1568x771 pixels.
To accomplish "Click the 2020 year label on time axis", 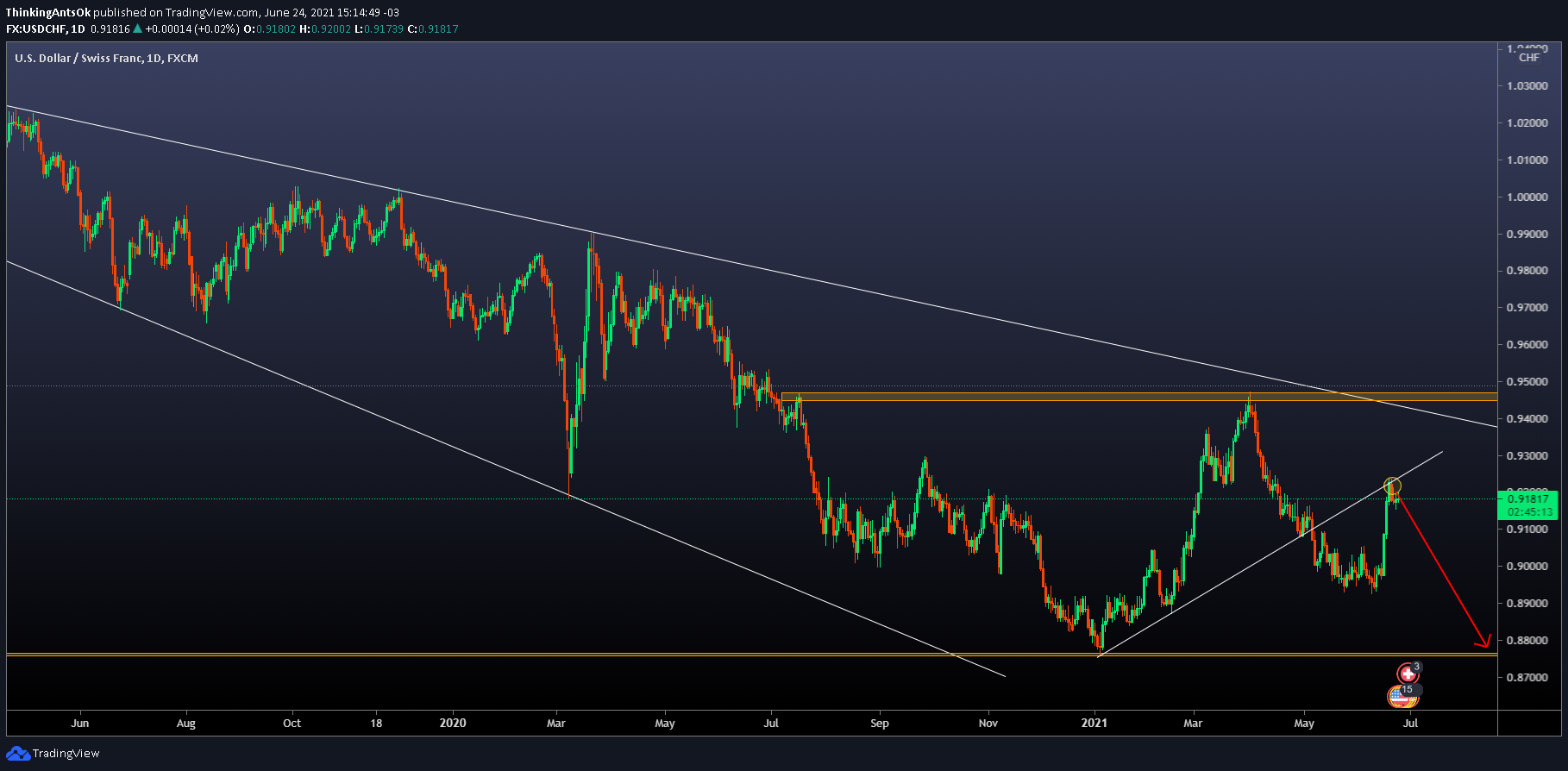I will [453, 724].
